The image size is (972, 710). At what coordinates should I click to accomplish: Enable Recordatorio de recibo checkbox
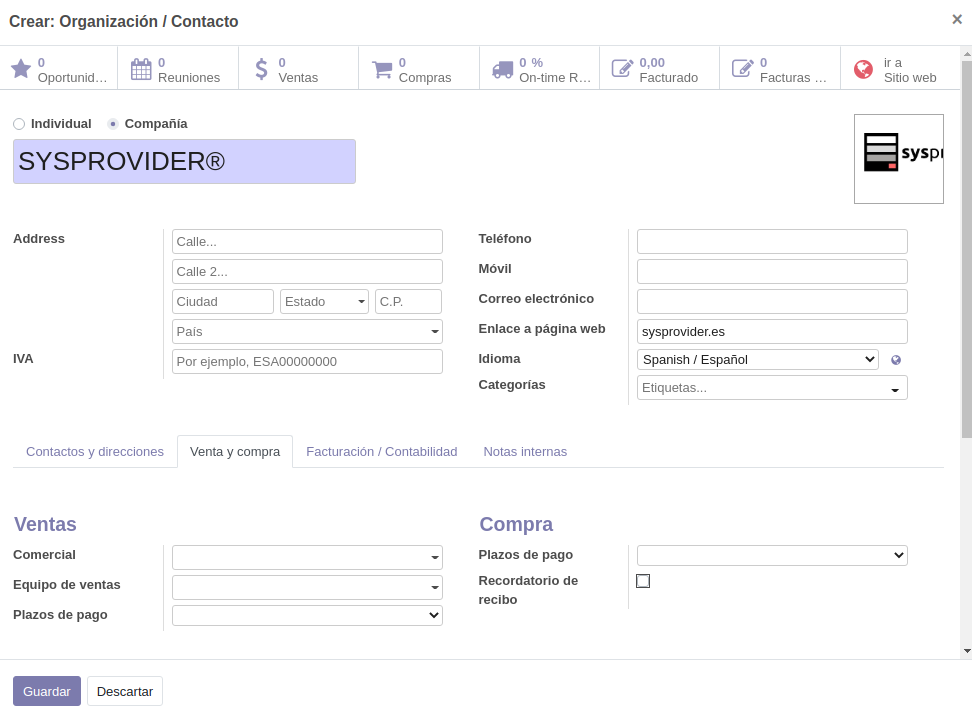tap(643, 581)
